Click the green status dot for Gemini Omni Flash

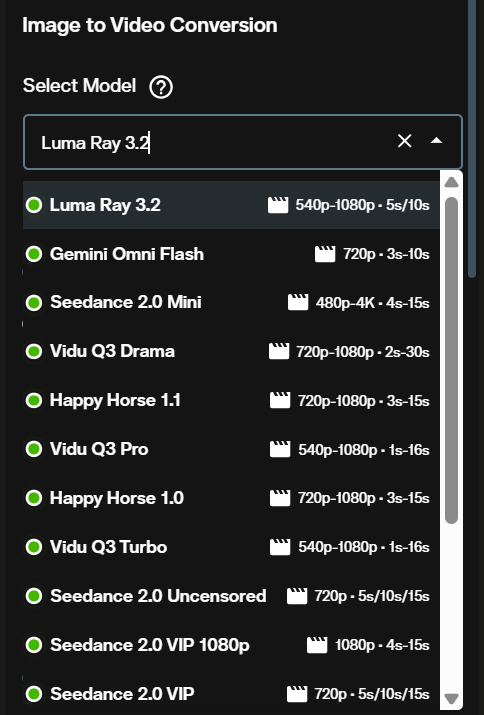pyautogui.click(x=34, y=254)
